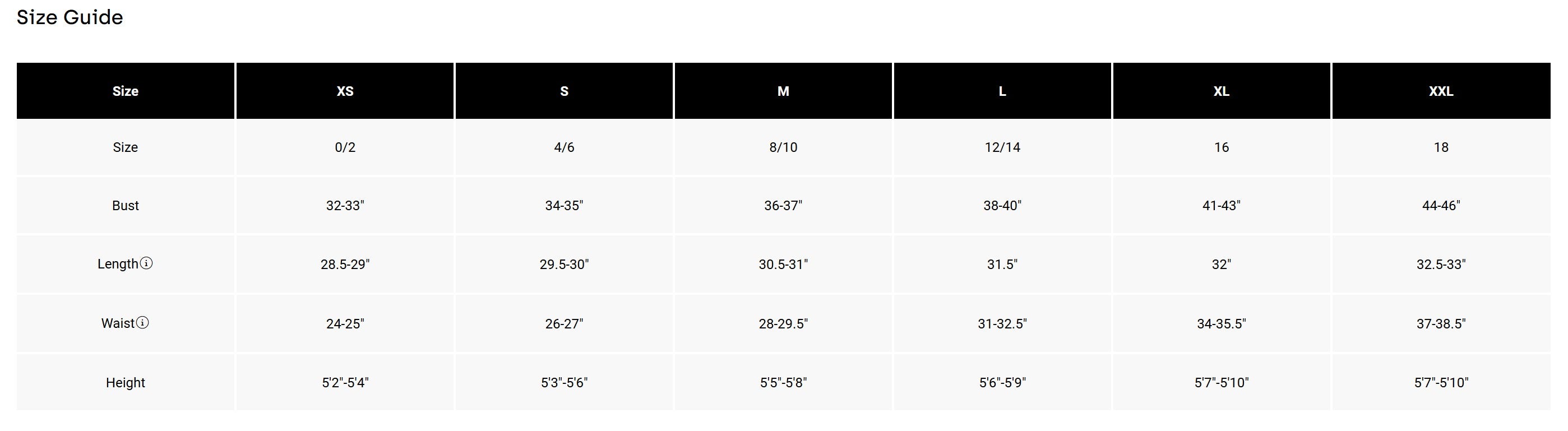Select the XL column header
This screenshot has height=431, width=1568.
(1222, 91)
